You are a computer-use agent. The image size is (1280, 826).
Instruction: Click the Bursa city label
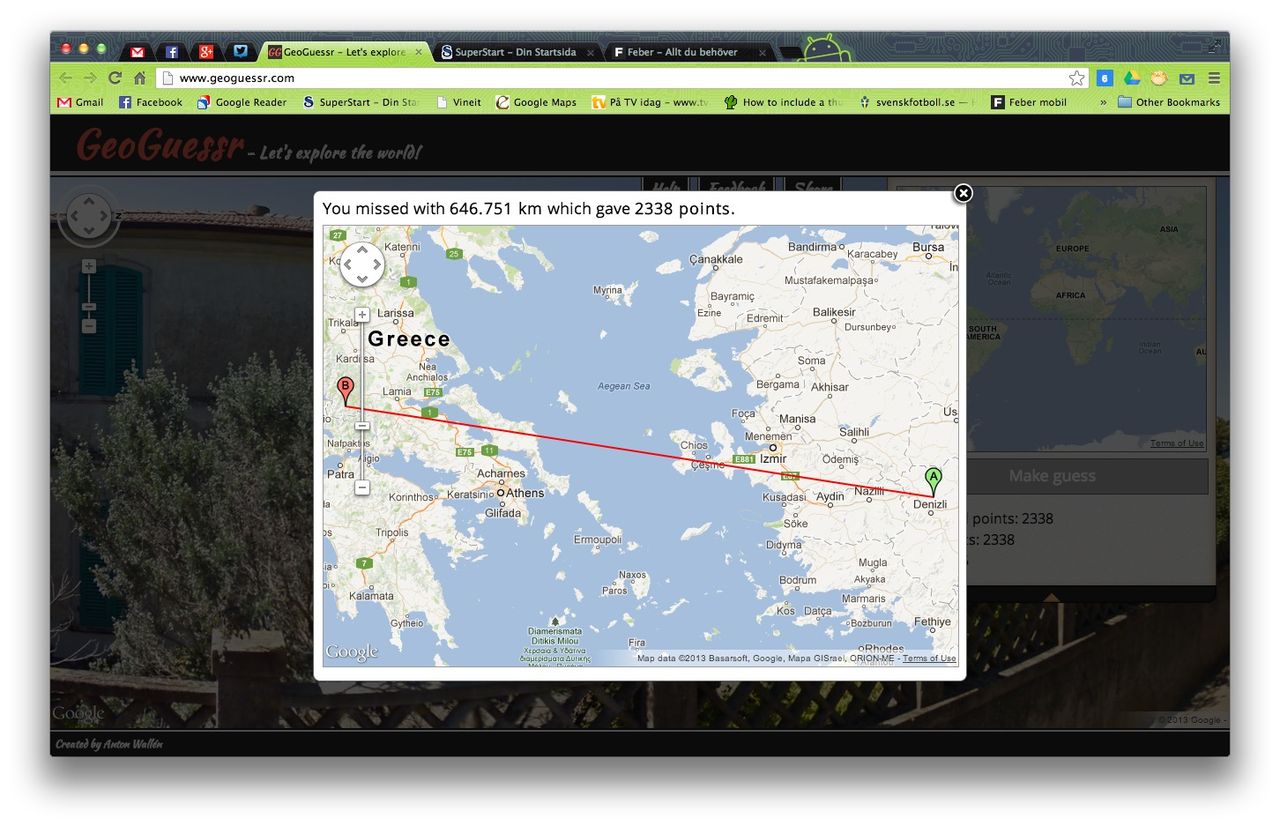[x=928, y=247]
